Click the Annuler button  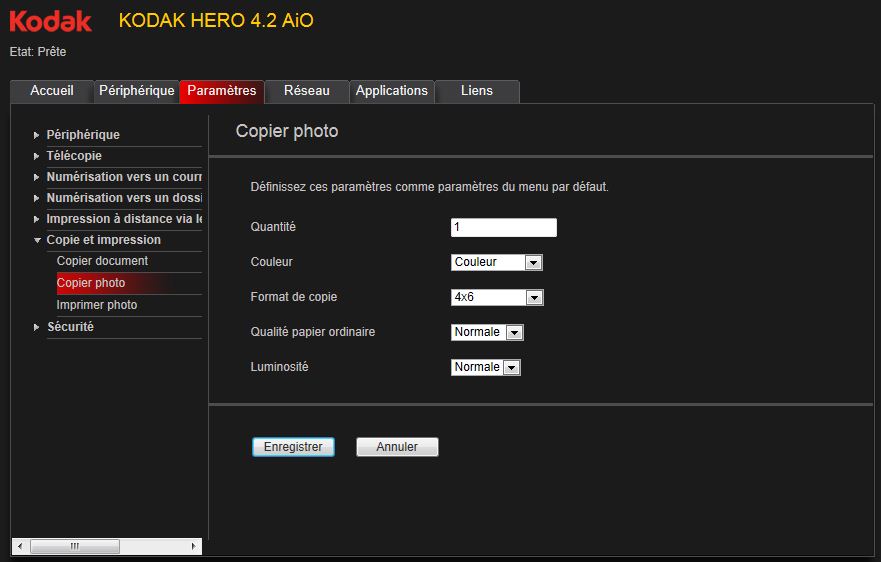(x=397, y=447)
